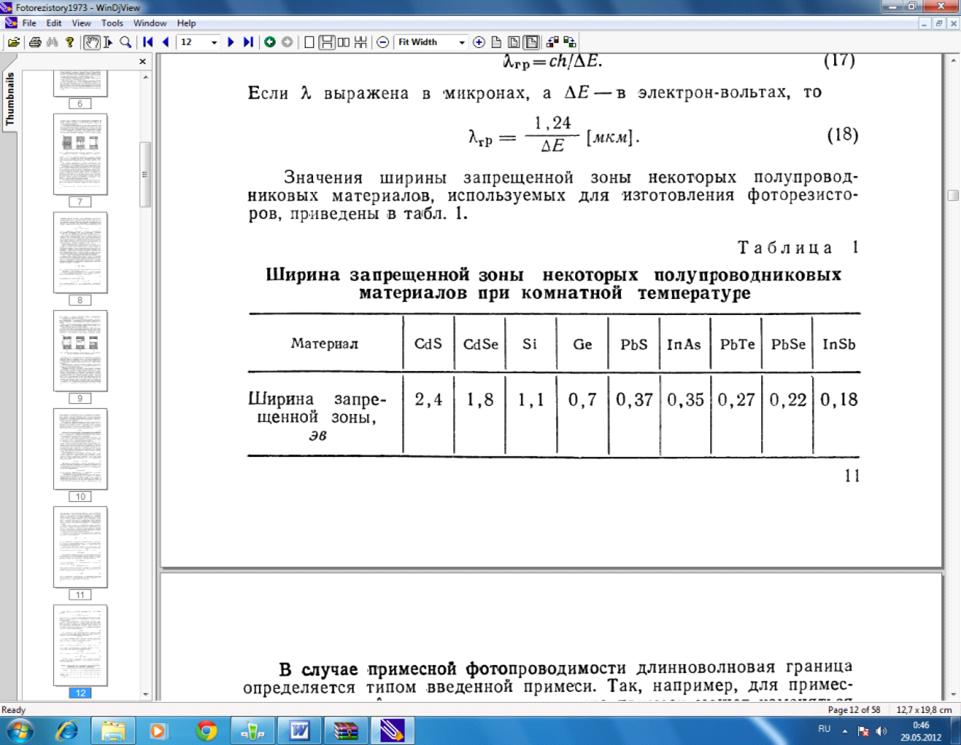This screenshot has height=745, width=961.
Task: Go to the previous page
Action: [165, 42]
